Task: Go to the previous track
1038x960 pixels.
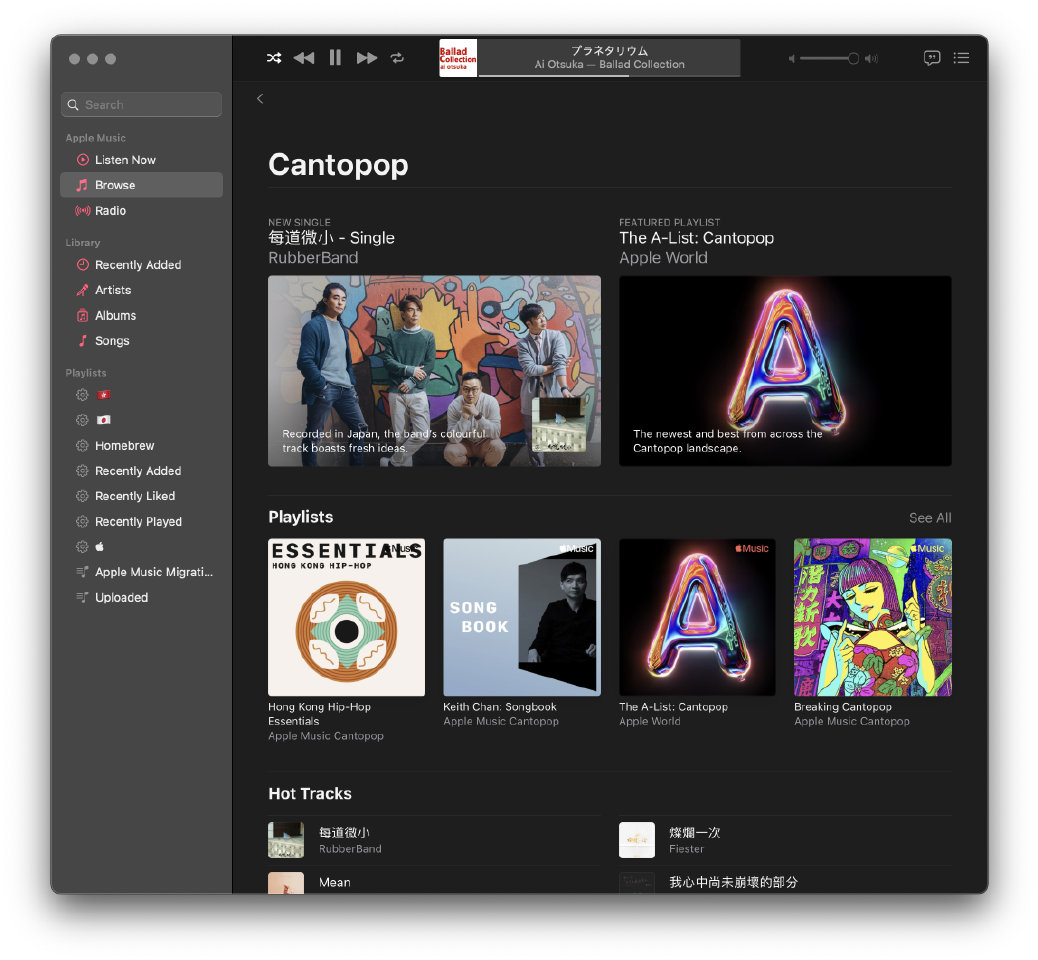Action: click(x=304, y=58)
